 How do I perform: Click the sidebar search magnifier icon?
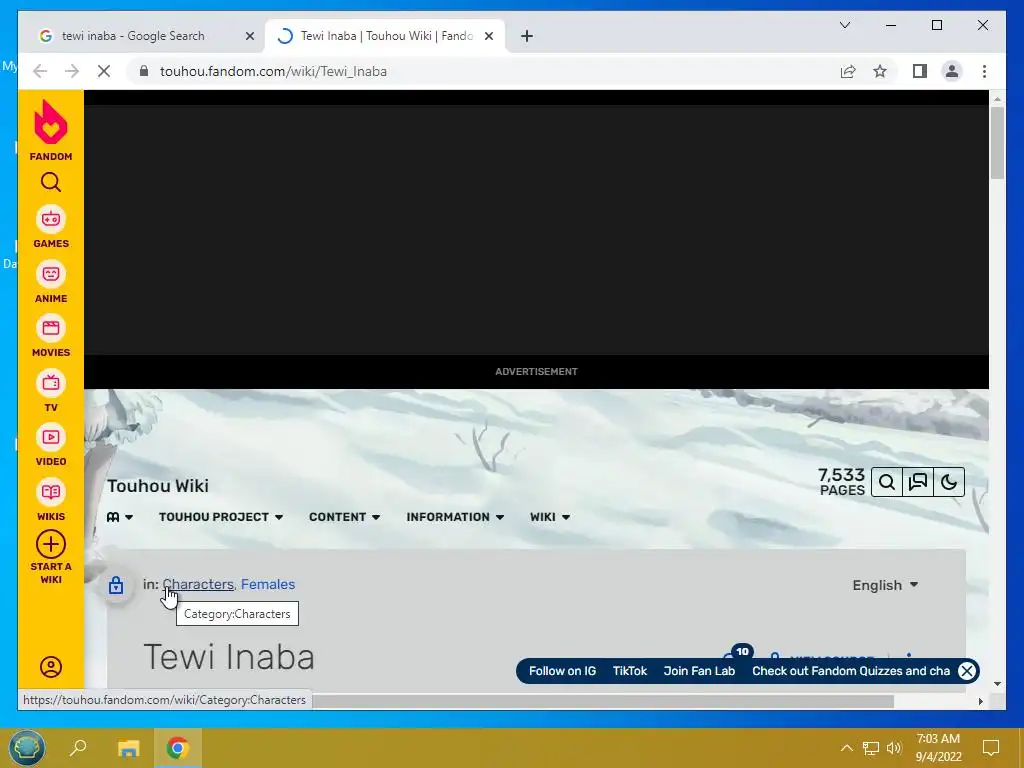pyautogui.click(x=50, y=182)
